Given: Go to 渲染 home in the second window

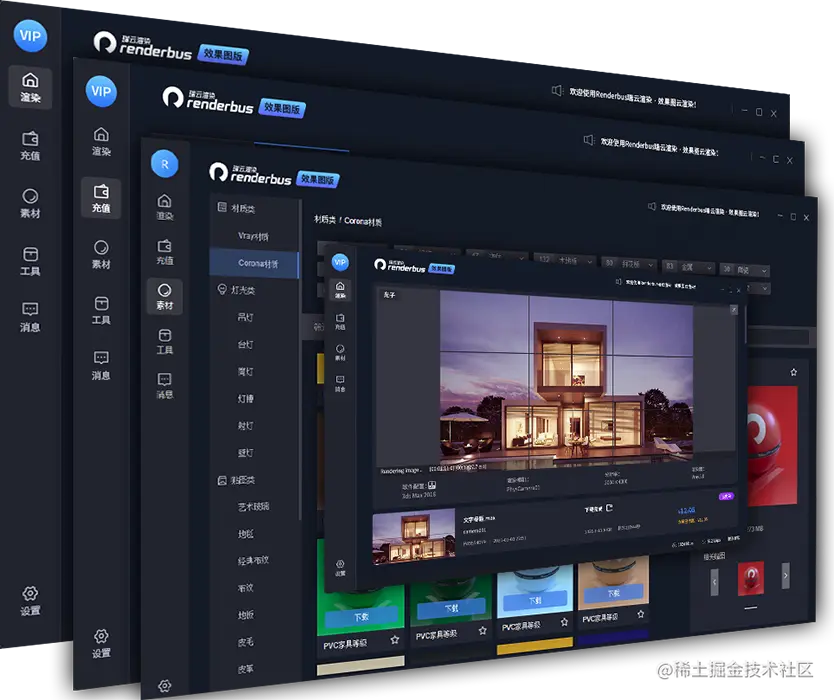Looking at the screenshot, I should pos(101,141).
